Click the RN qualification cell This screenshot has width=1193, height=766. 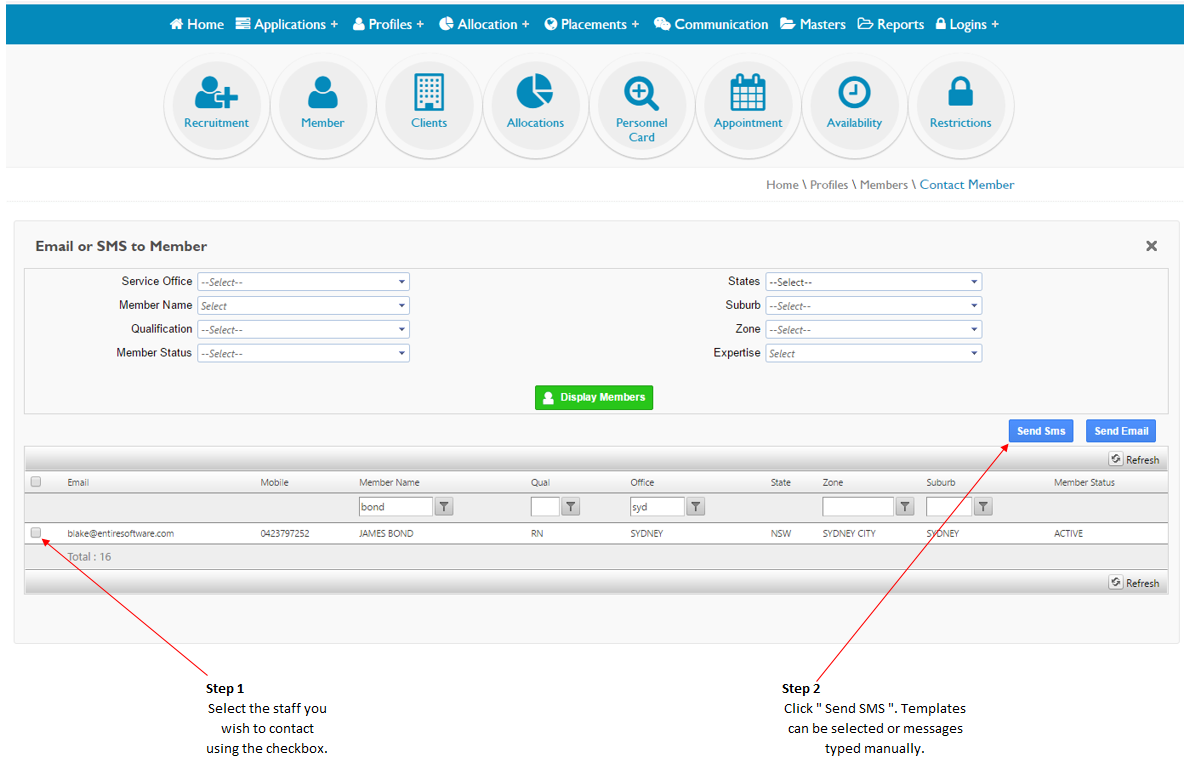pyautogui.click(x=537, y=533)
